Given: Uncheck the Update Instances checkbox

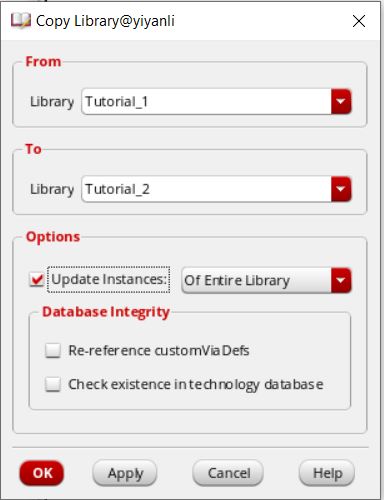Looking at the screenshot, I should tap(37, 279).
